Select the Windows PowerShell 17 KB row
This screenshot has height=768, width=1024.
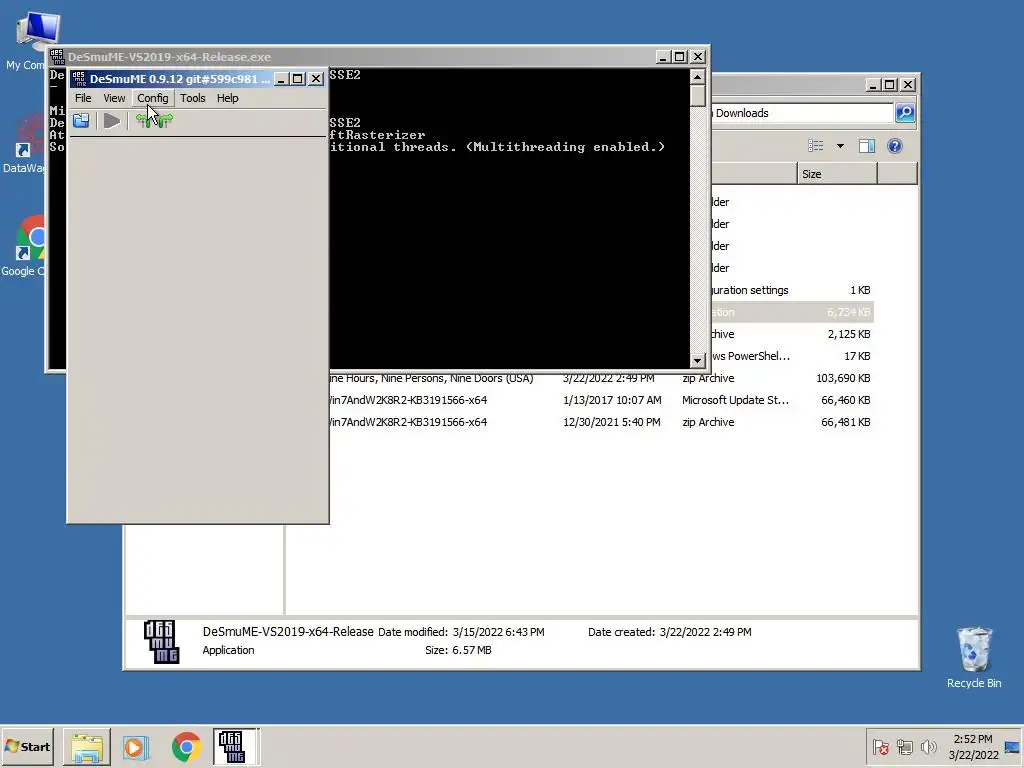pyautogui.click(x=792, y=357)
